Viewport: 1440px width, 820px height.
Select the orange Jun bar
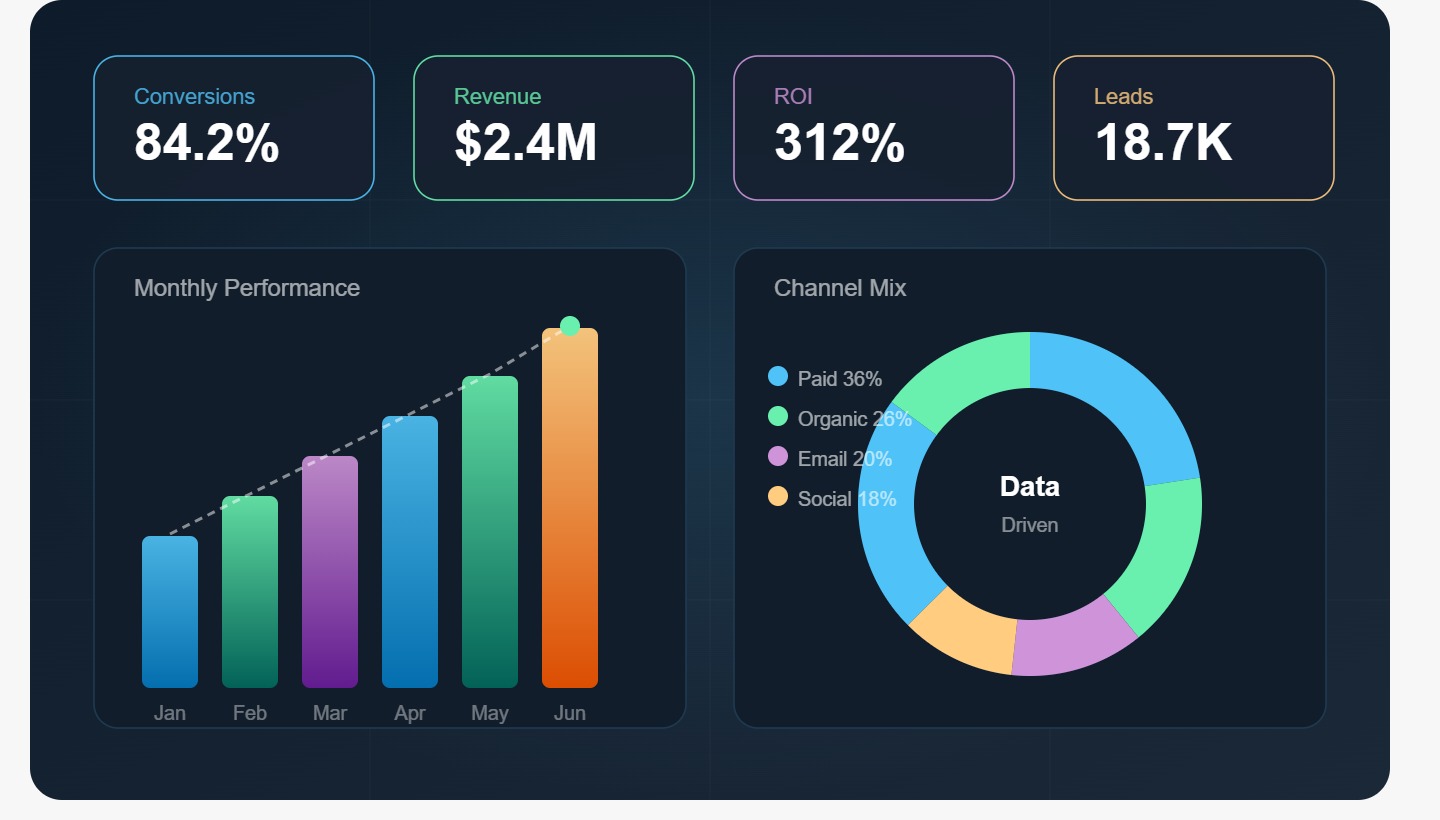(570, 508)
